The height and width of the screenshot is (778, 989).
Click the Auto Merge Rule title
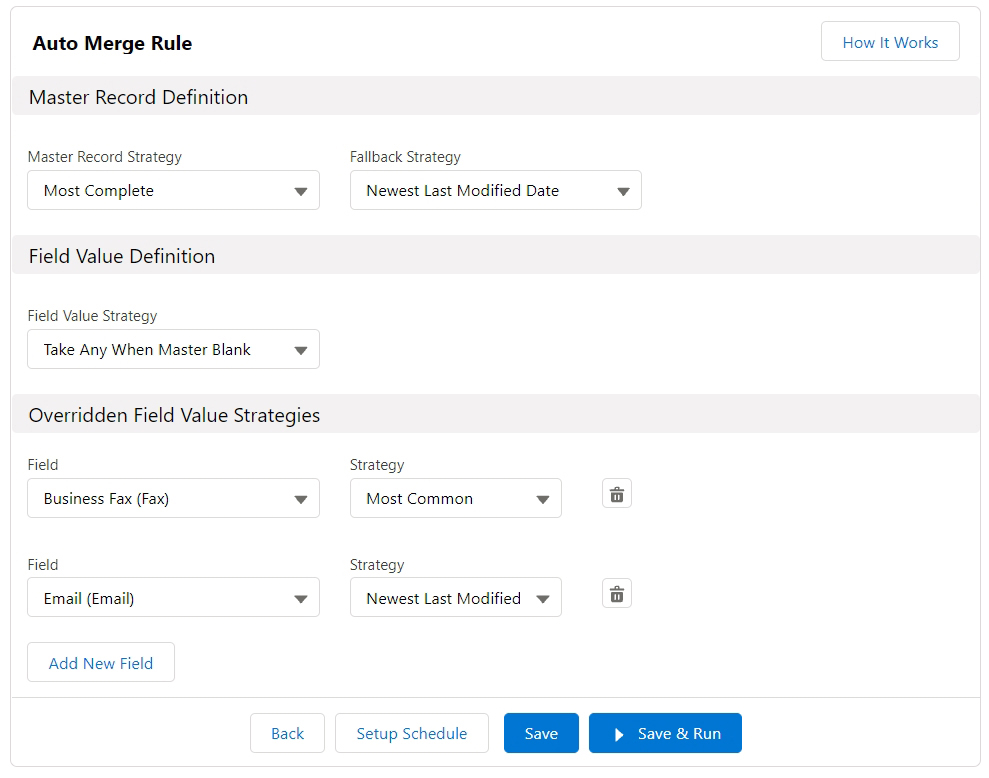pos(112,43)
